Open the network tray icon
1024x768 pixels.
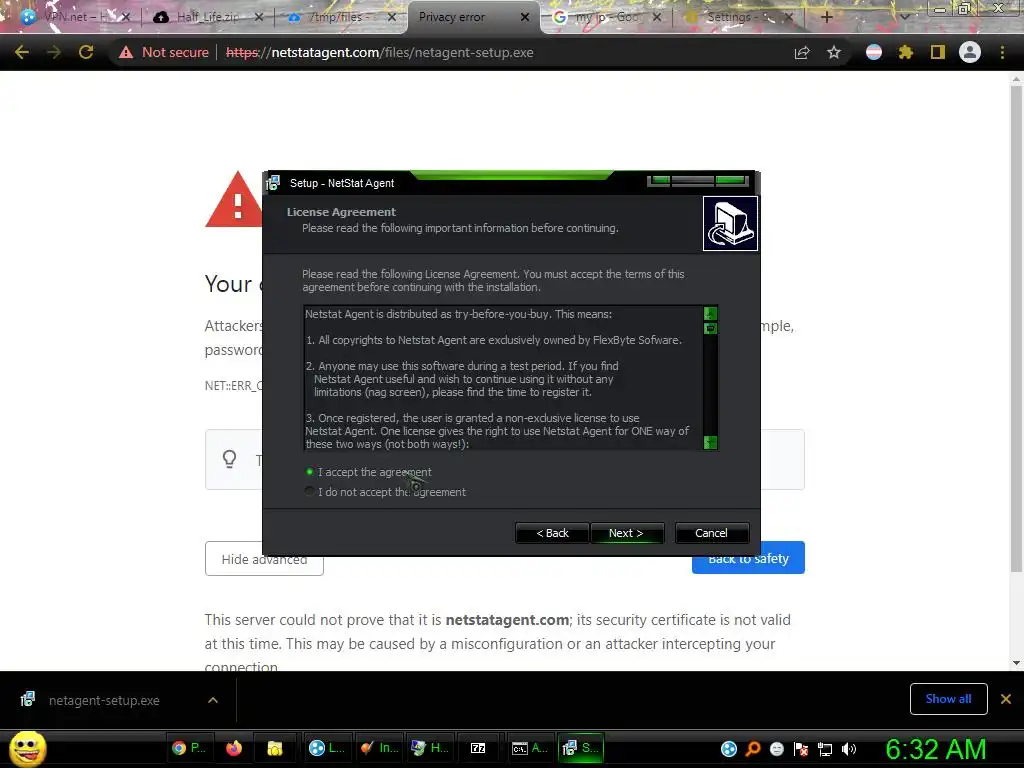pos(825,749)
